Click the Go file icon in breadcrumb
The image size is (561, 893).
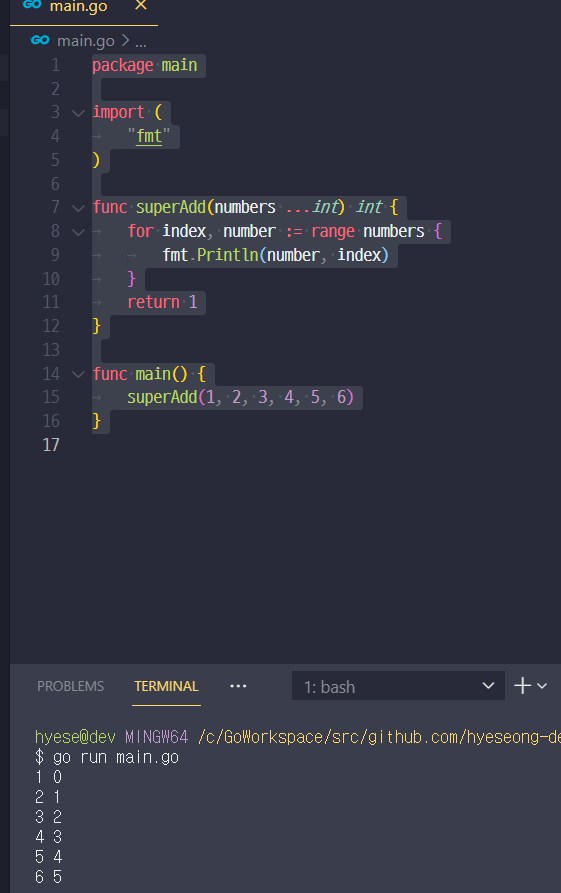coord(40,40)
